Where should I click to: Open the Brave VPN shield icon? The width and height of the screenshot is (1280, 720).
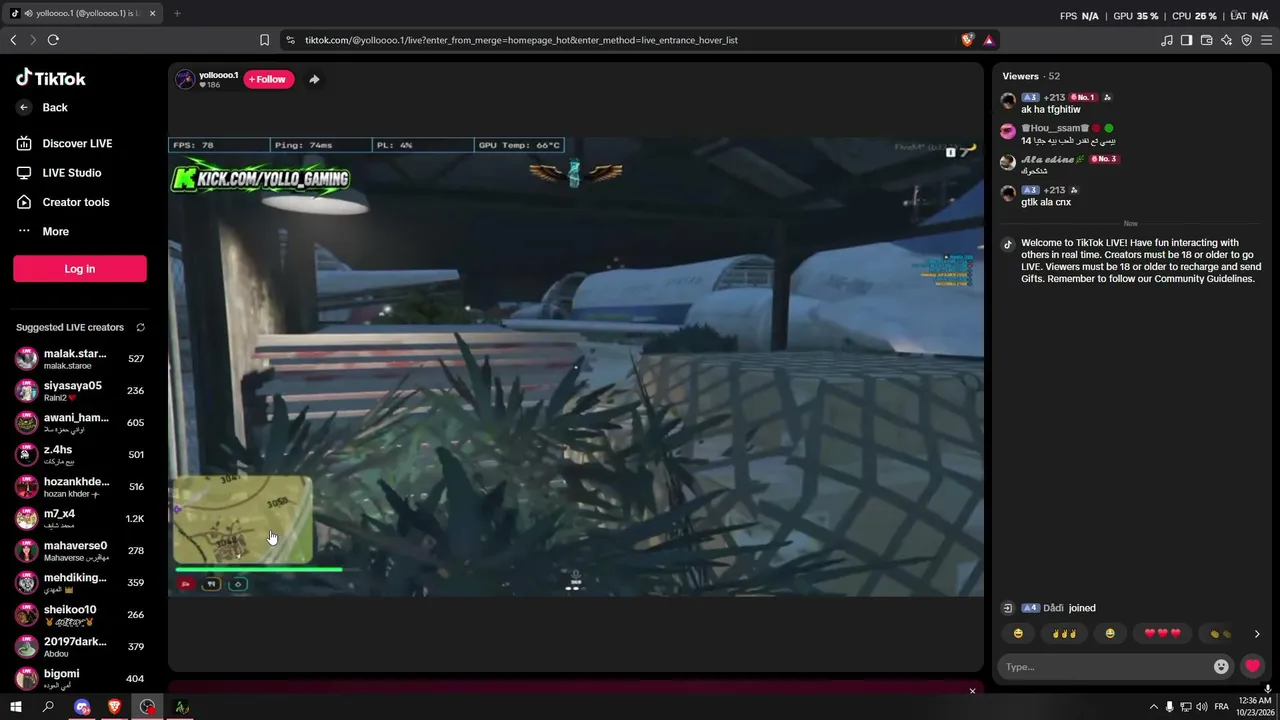point(1246,40)
